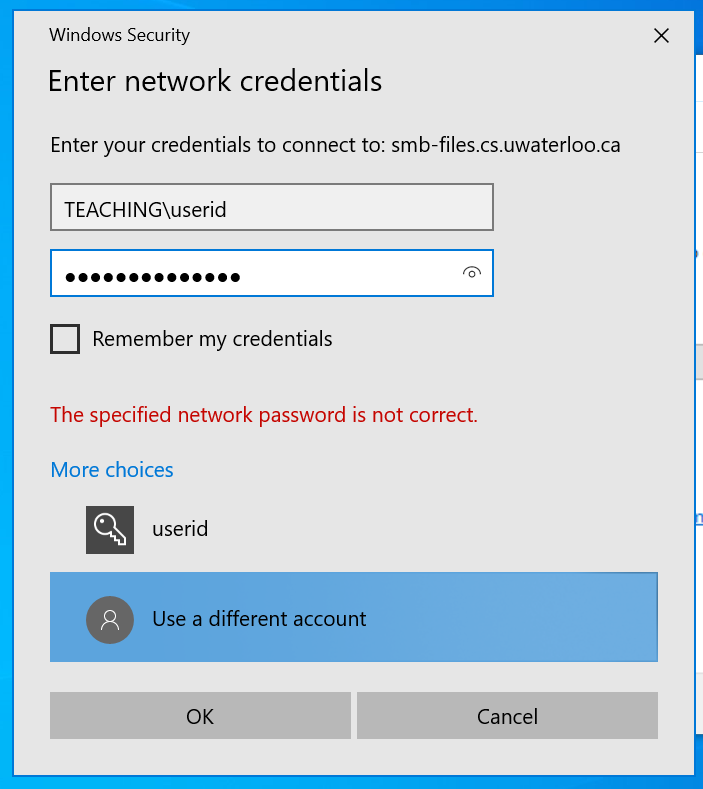703x789 pixels.
Task: Click the 'Enter your credentials to connect to' text
Action: (x=217, y=145)
